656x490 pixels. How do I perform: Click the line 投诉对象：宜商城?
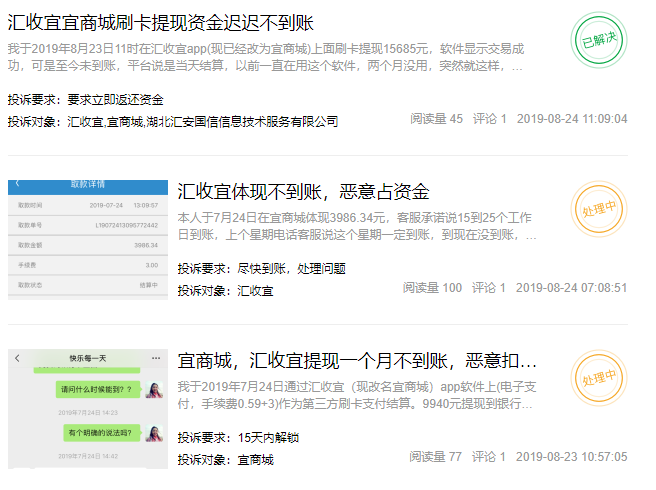(x=226, y=460)
